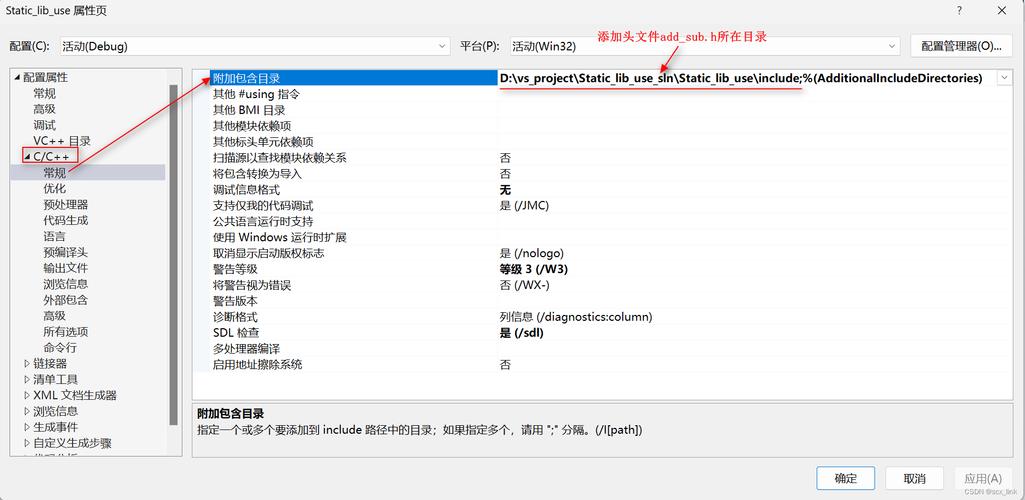Expand the 浏览信息 collapsed node arrow

click(27, 411)
